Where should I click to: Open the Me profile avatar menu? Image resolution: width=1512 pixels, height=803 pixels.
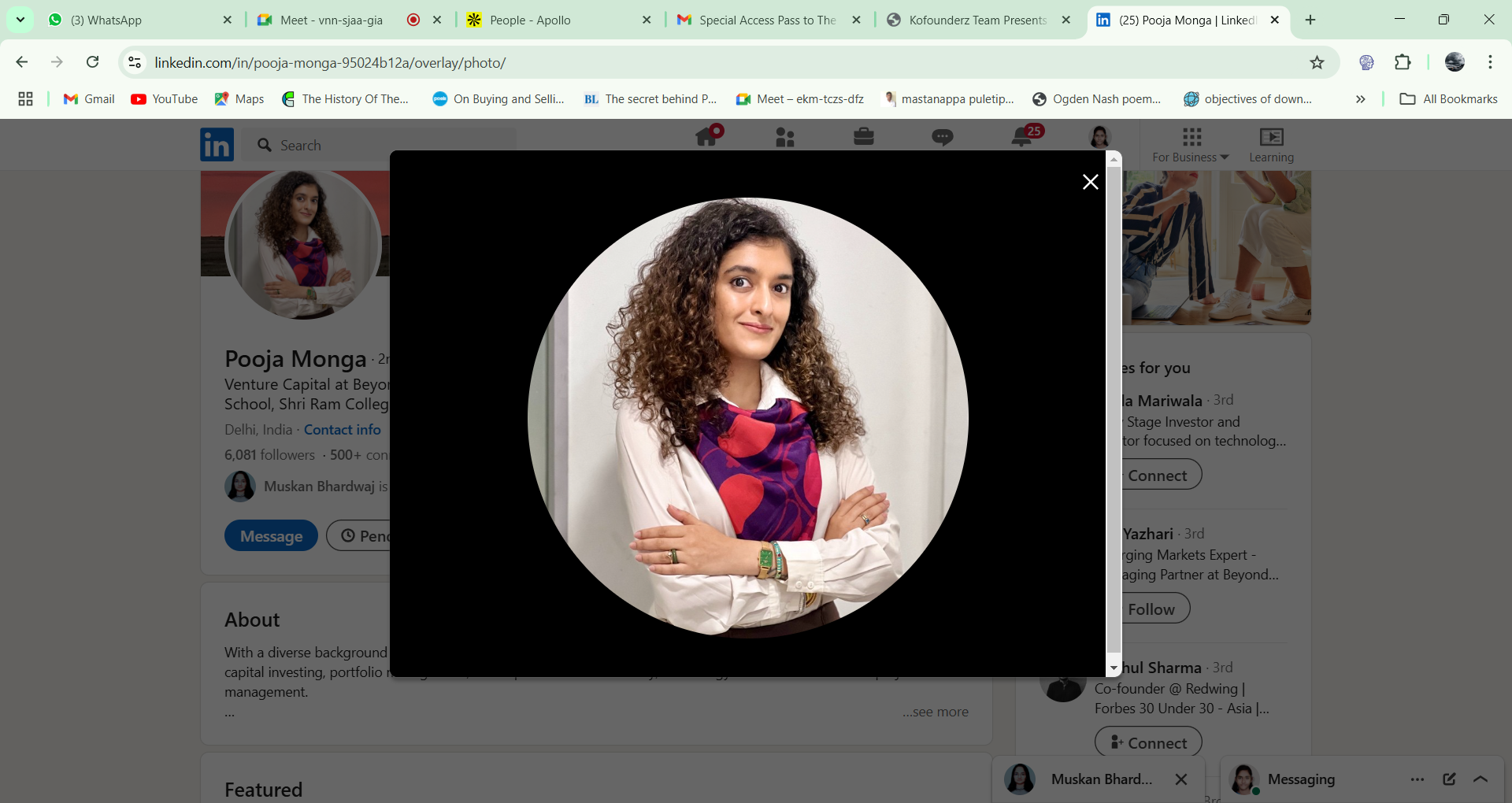point(1100,137)
